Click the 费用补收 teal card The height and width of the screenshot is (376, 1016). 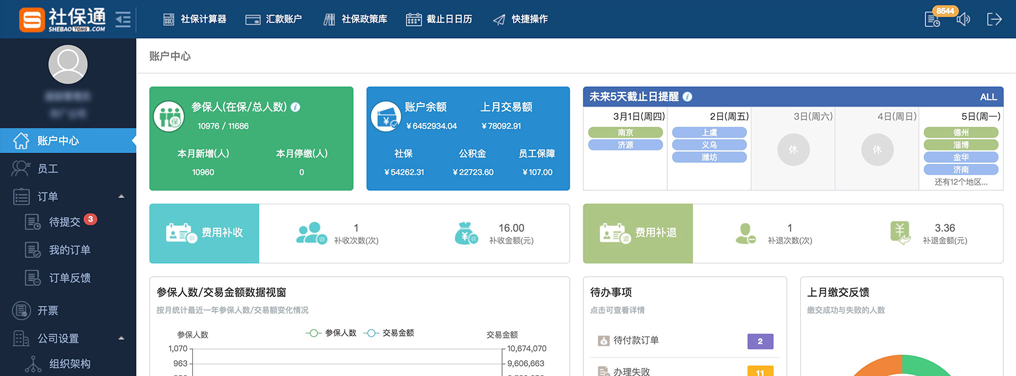point(204,233)
